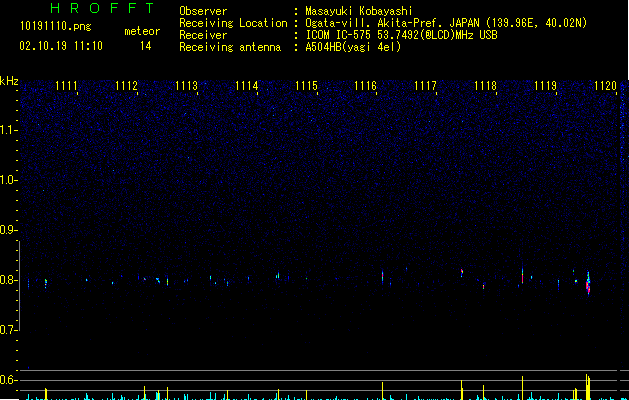Image resolution: width=629 pixels, height=400 pixels.
Task: Click the 1111 time marker
Action: [66, 86]
